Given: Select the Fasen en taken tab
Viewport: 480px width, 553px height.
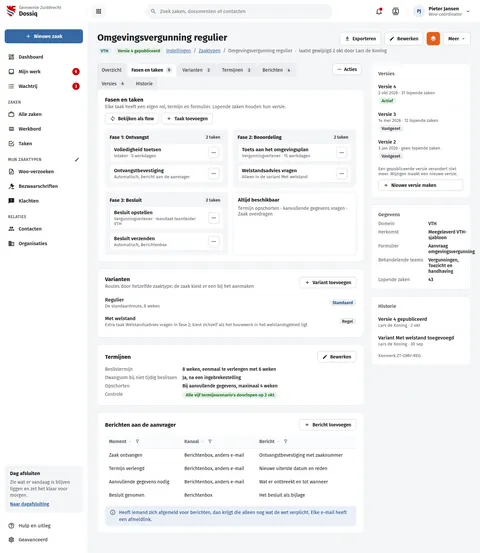Looking at the screenshot, I should click(151, 70).
